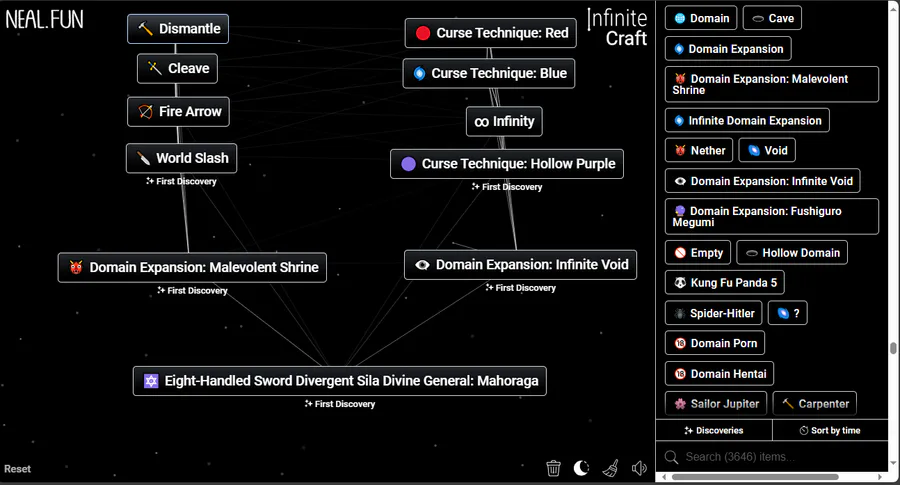Screen dimensions: 900x485
Task: Mute sound with speaker icon
Action: tap(639, 468)
